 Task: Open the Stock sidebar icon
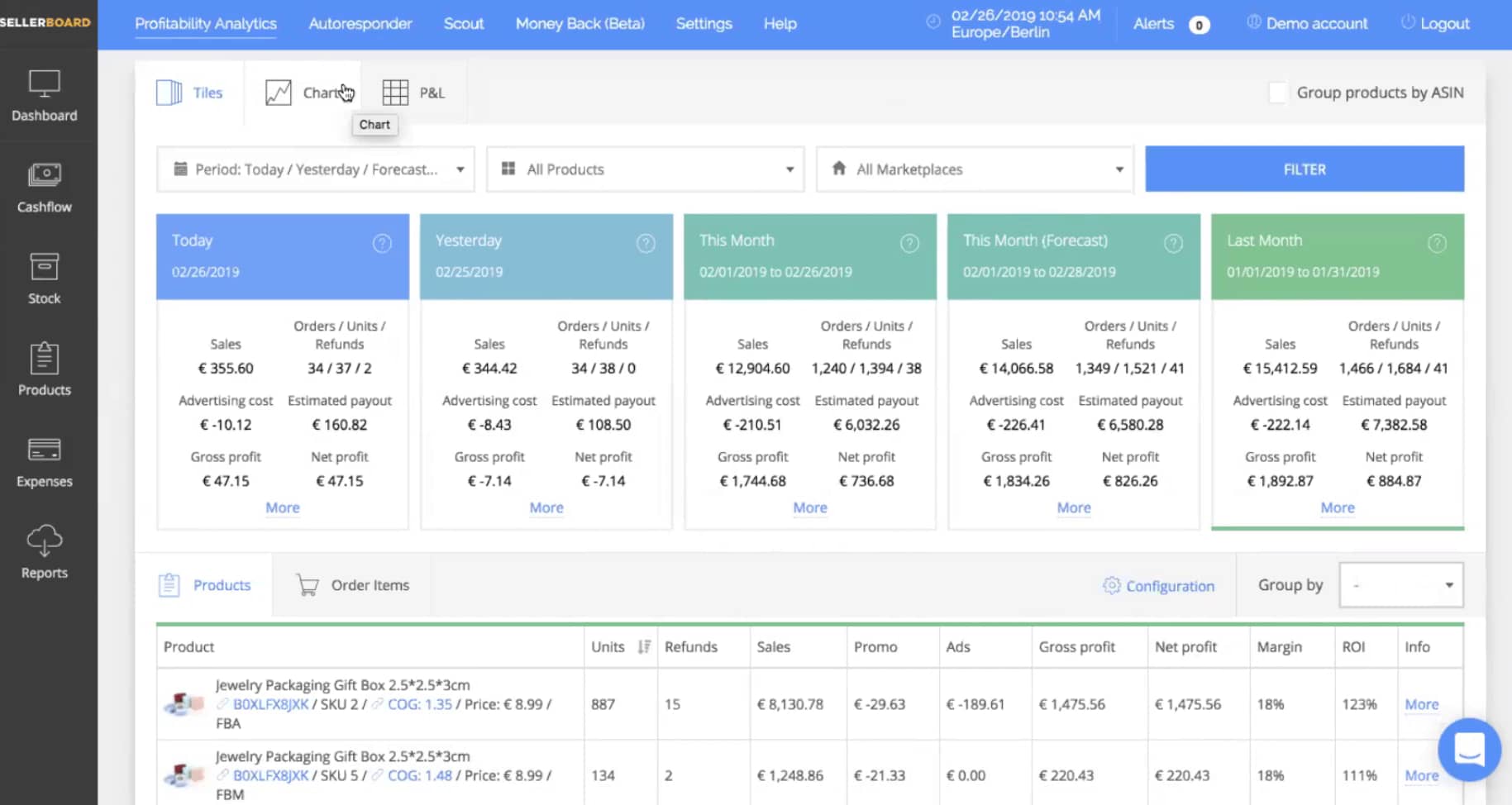point(45,267)
